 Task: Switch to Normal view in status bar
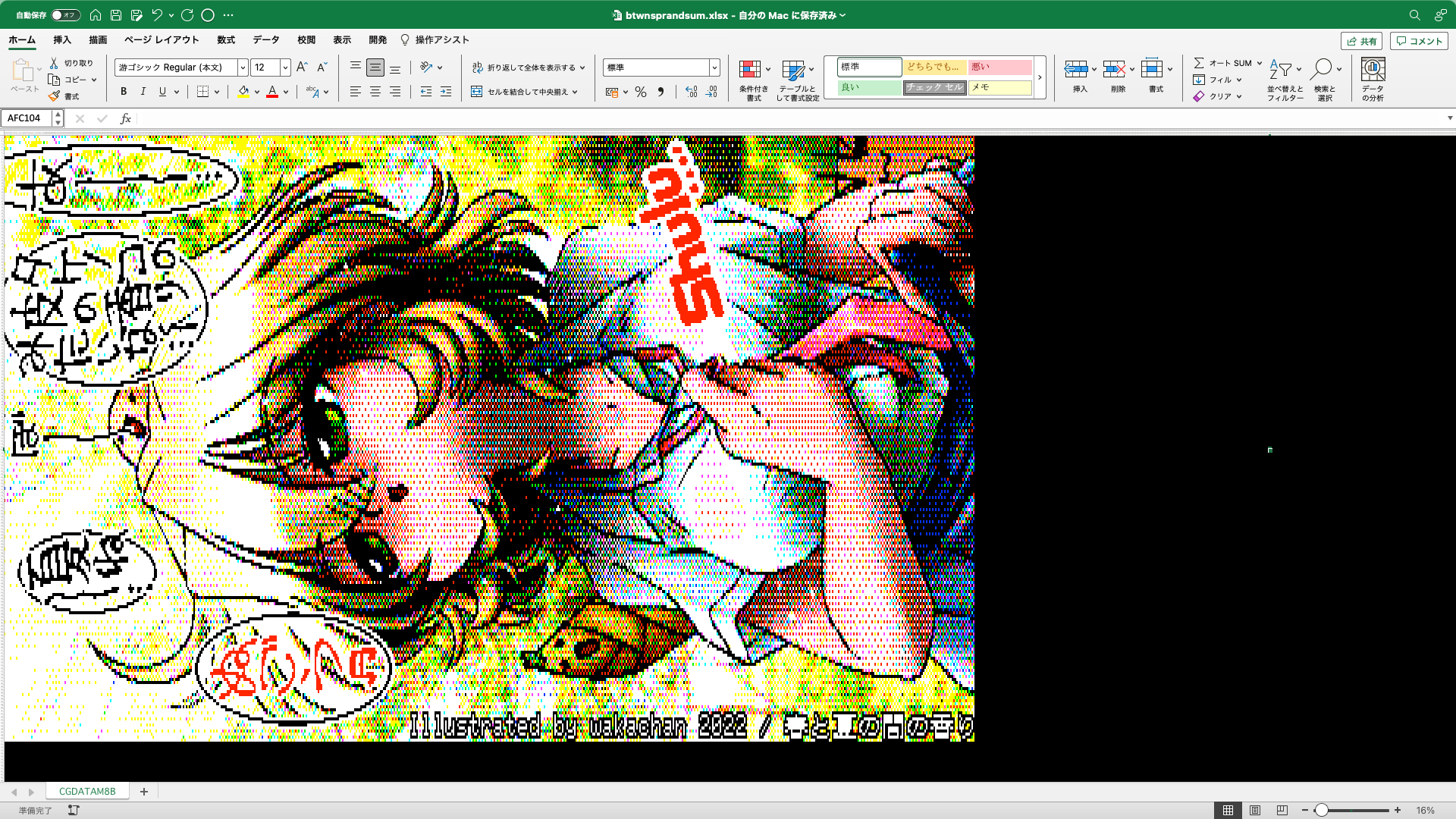pyautogui.click(x=1228, y=811)
